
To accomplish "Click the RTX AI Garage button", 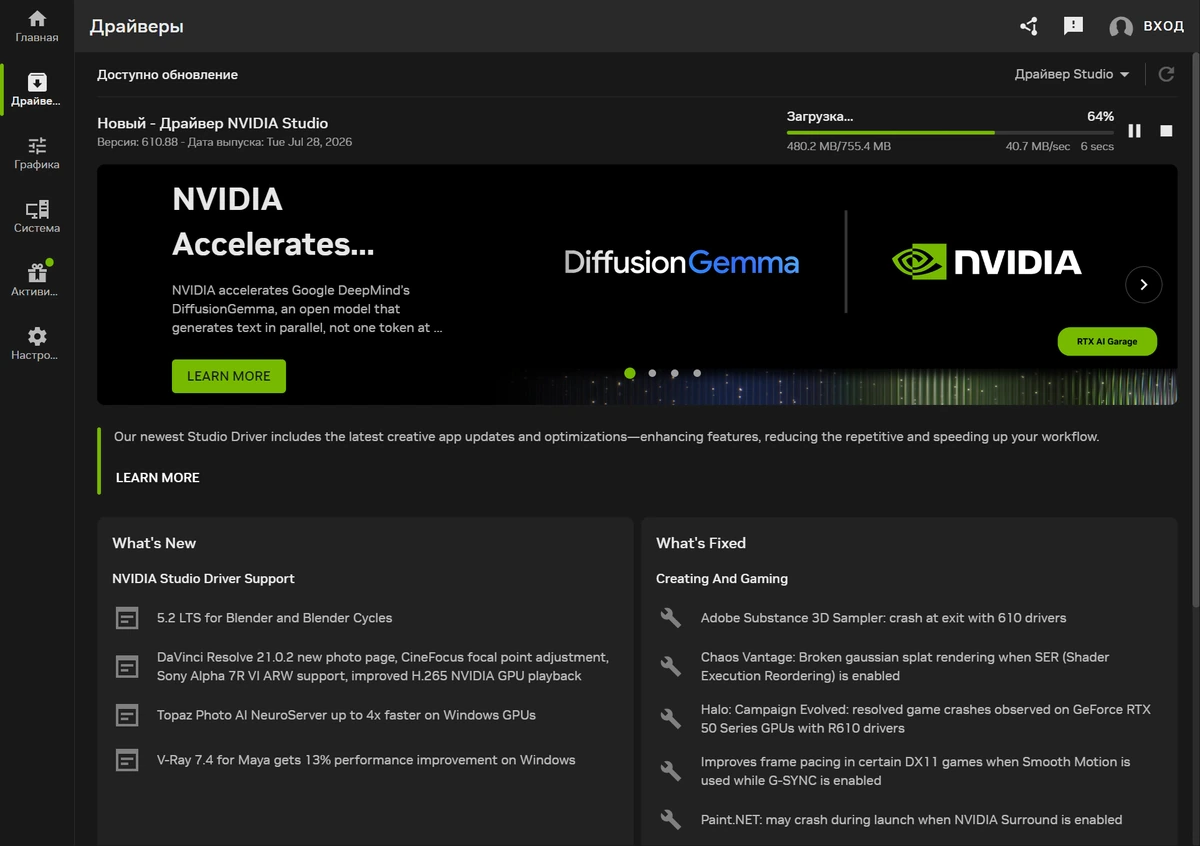I will pos(1107,341).
